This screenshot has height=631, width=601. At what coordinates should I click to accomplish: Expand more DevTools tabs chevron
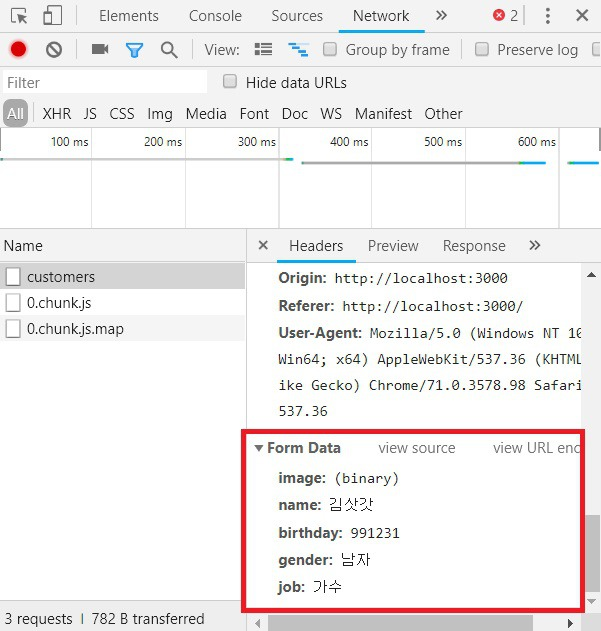pos(441,15)
